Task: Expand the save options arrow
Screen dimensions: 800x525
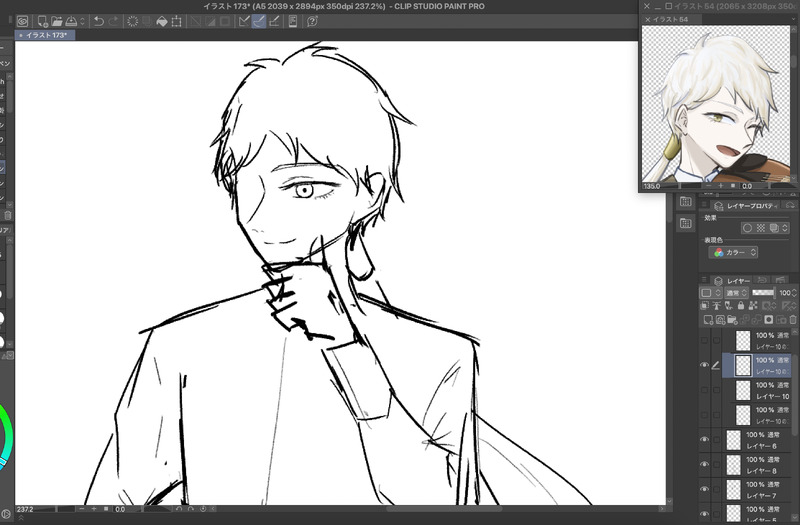Action: point(82,21)
